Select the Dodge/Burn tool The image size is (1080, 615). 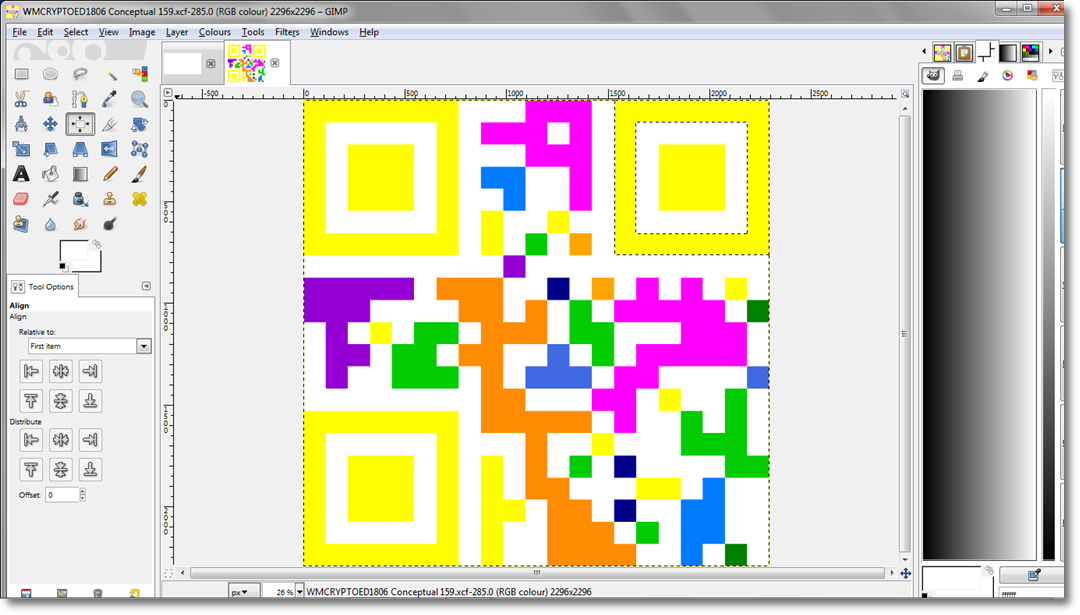(110, 224)
